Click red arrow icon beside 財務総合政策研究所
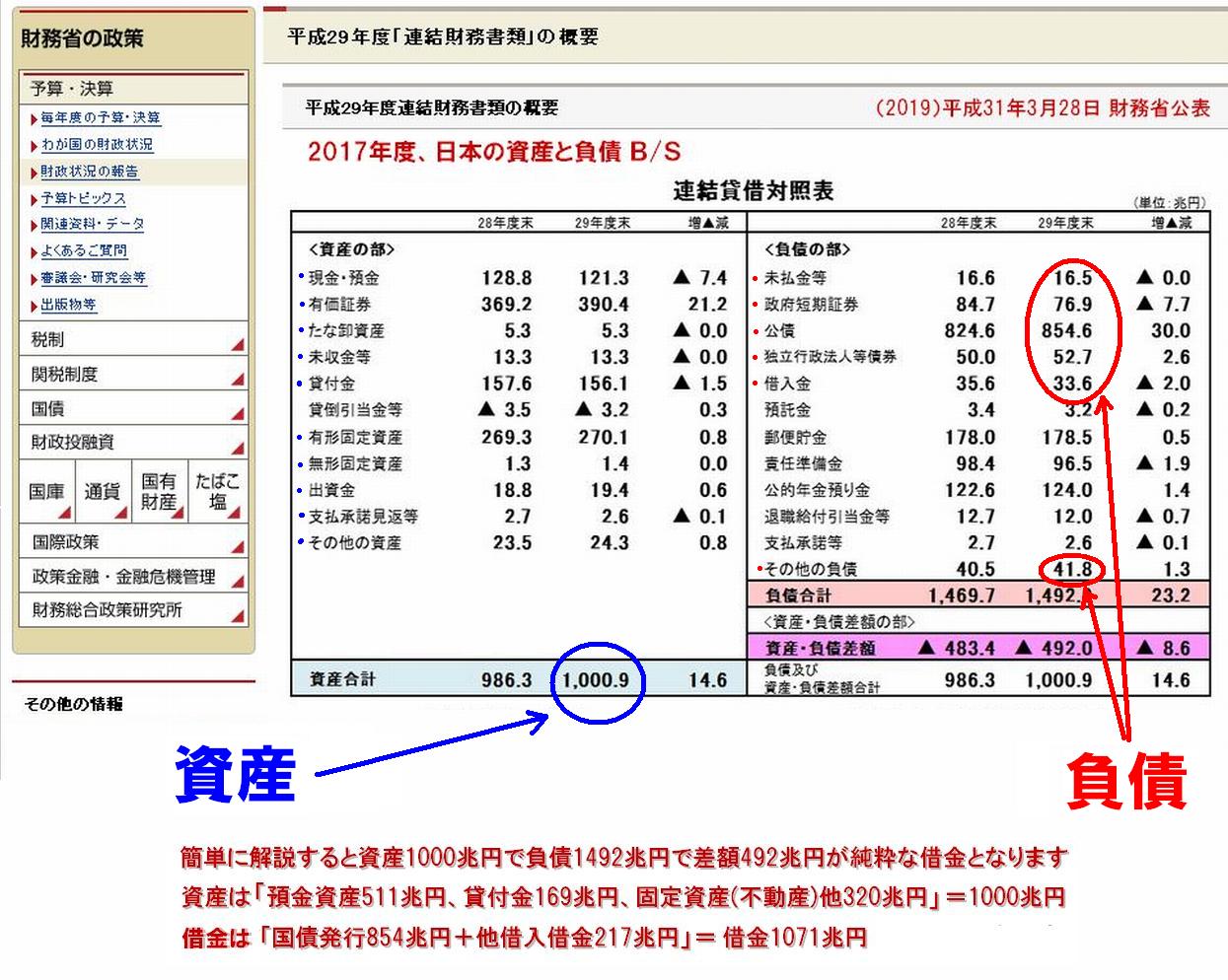1228x980 pixels. (x=237, y=616)
